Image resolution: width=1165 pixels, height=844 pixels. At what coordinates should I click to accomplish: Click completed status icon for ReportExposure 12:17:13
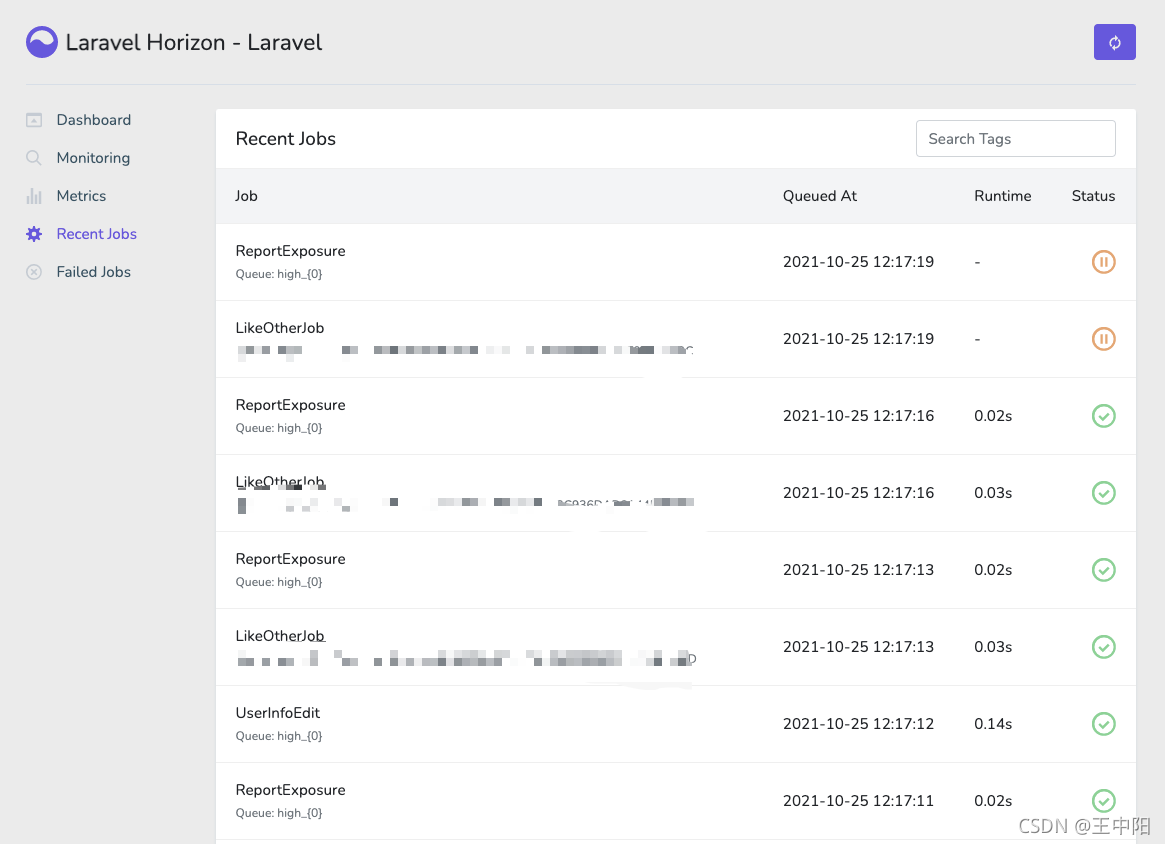point(1103,570)
